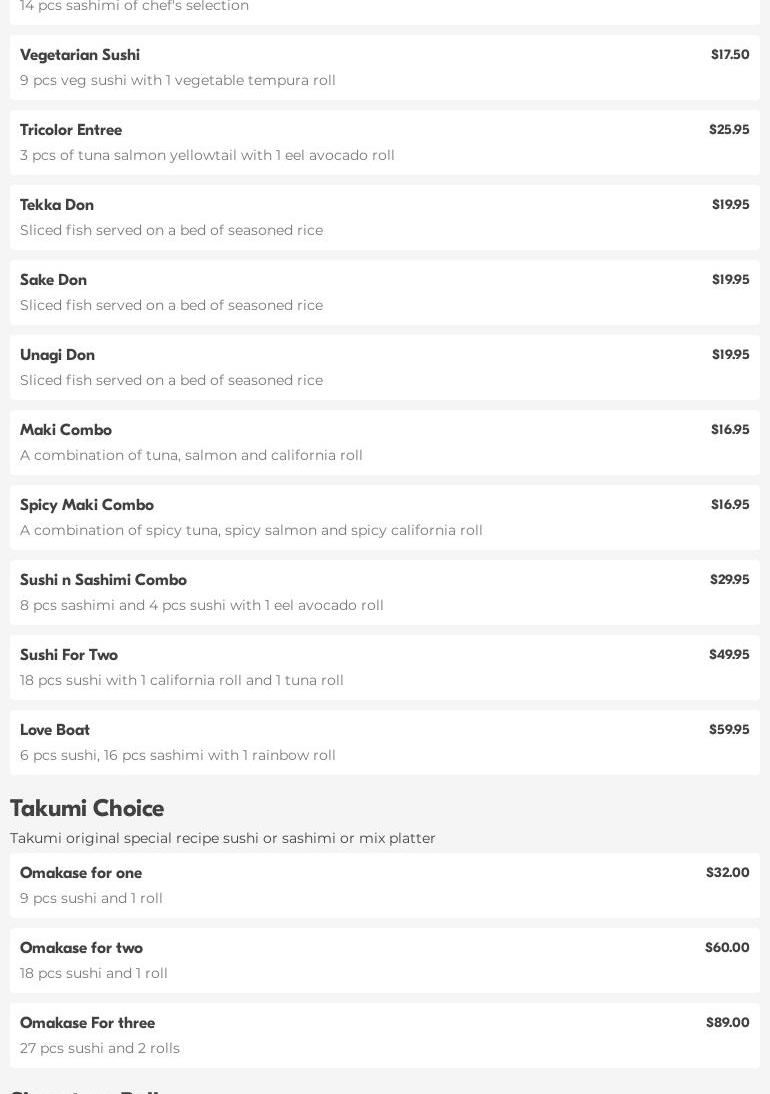Click the $59.95 Love Boat price
Viewport: 770px width, 1094px height.
pos(729,730)
